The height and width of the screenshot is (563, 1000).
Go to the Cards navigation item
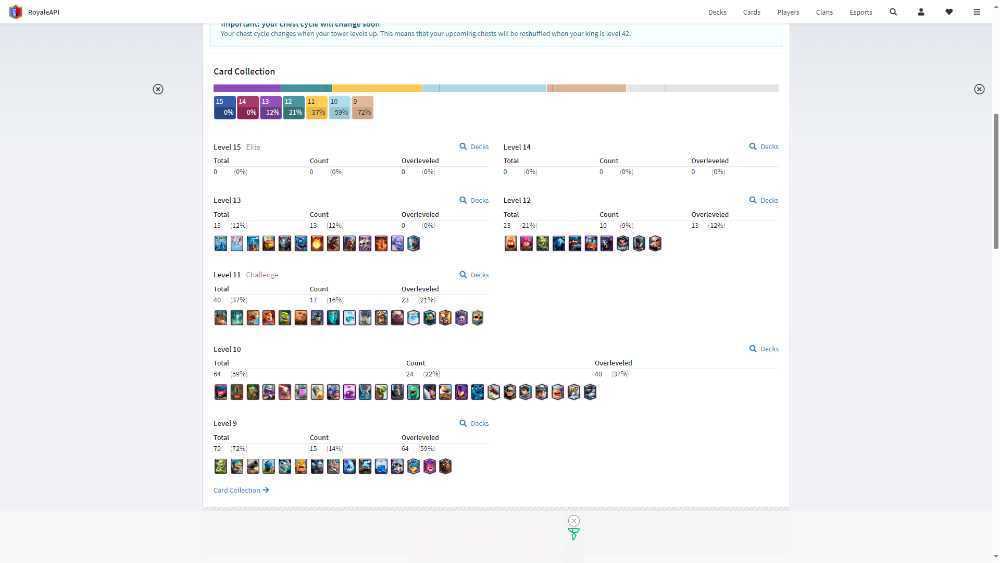[751, 12]
